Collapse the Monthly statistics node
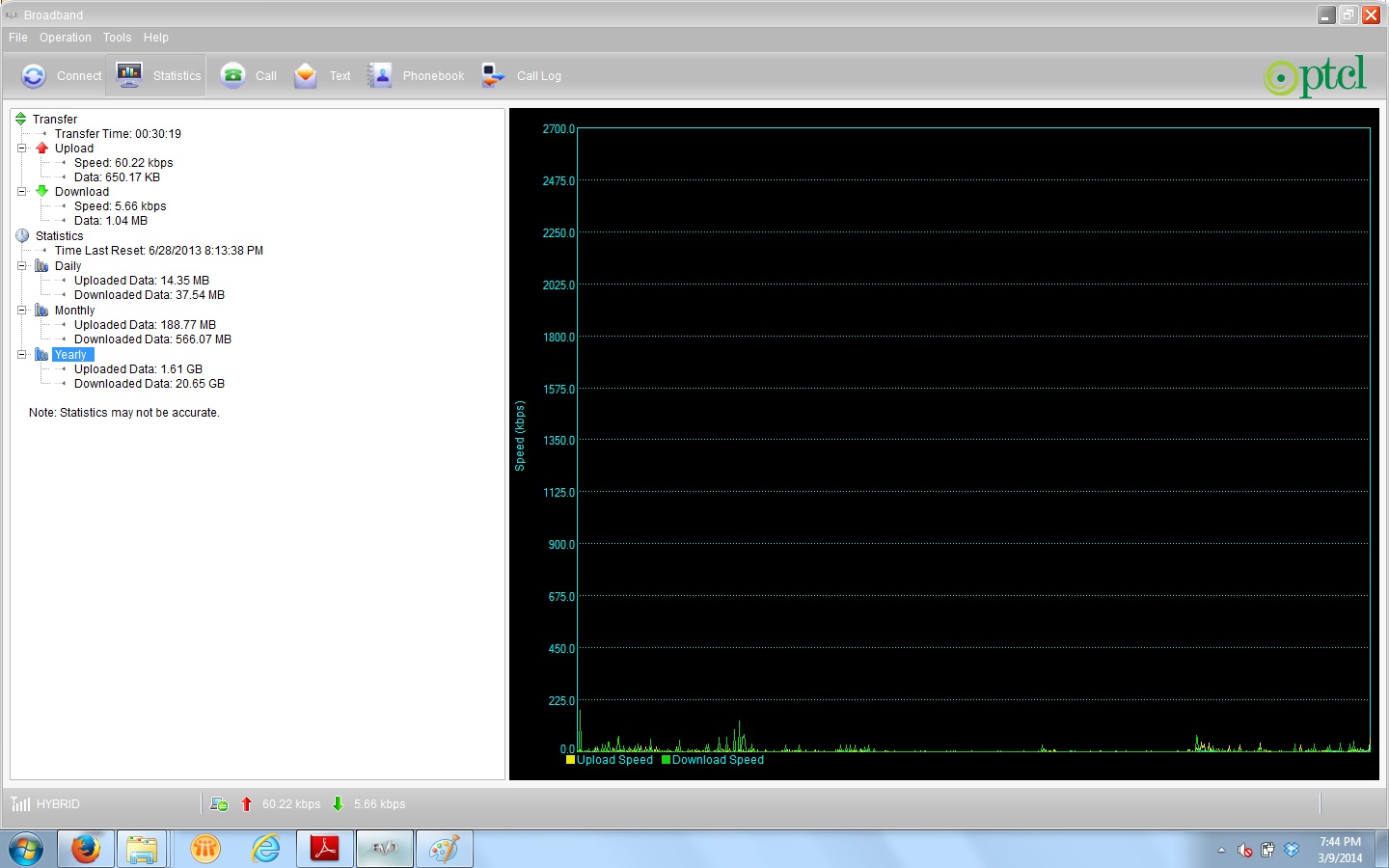Screen dimensions: 1389x868 22,311
